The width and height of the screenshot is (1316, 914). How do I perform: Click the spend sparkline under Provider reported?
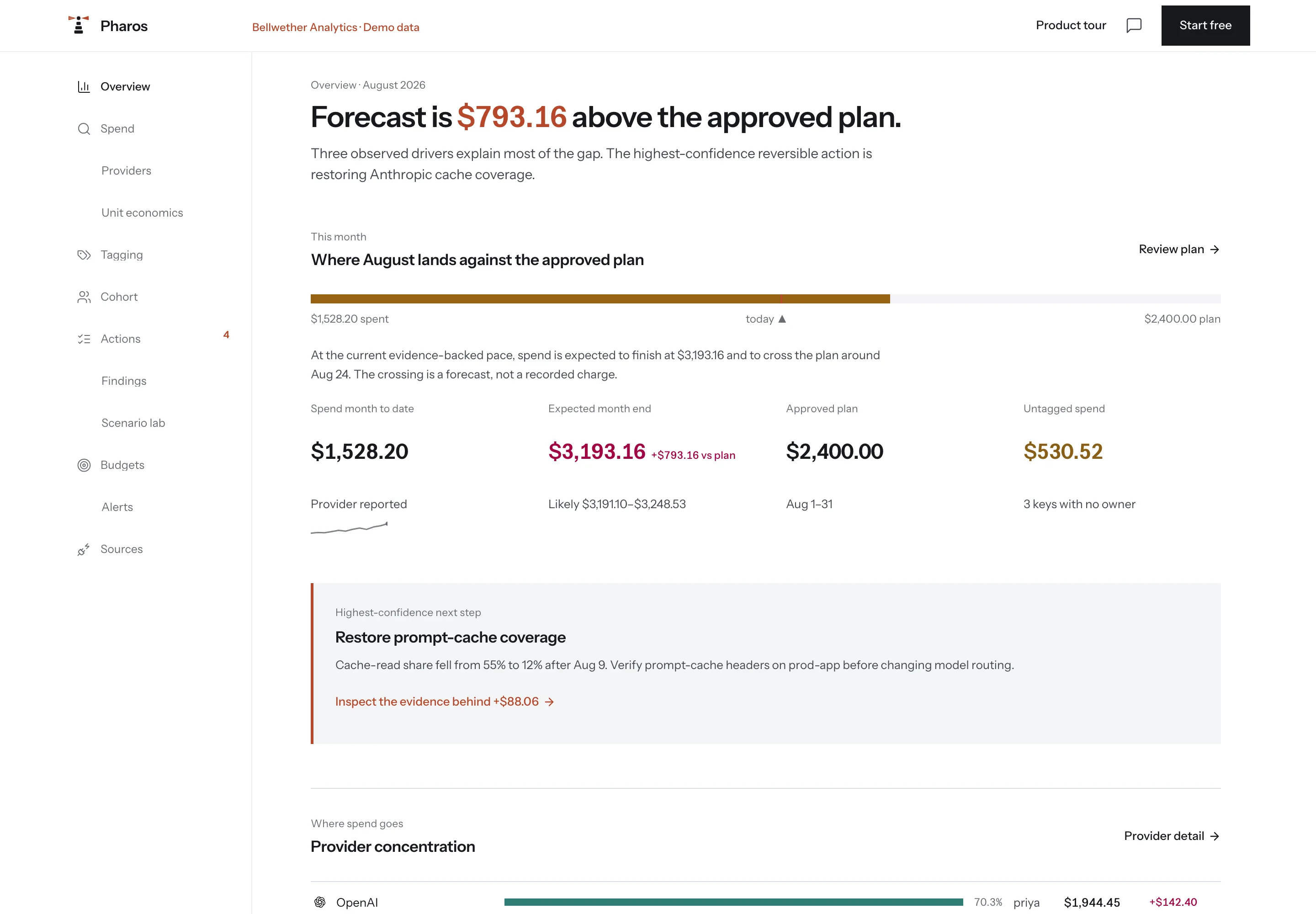(x=349, y=528)
